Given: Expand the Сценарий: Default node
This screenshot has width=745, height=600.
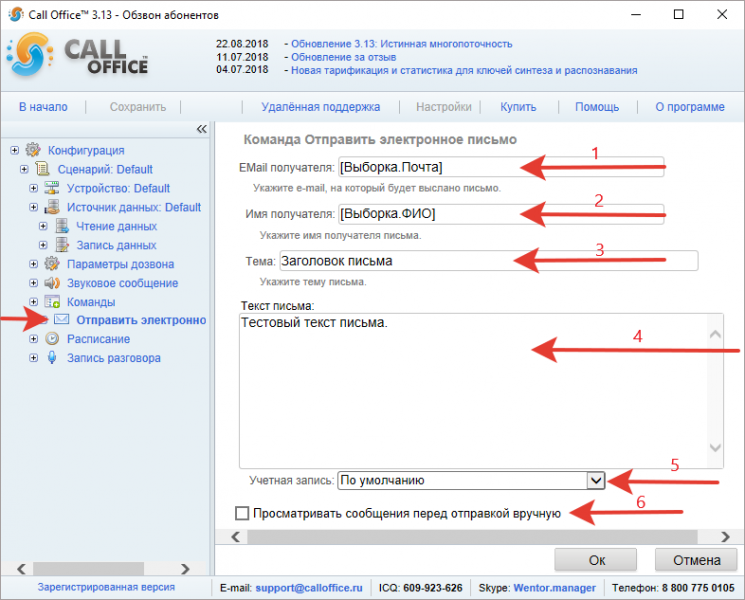Looking at the screenshot, I should tap(24, 169).
